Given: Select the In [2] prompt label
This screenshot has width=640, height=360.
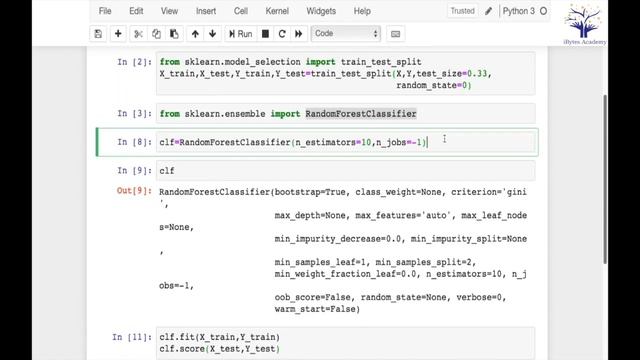Looking at the screenshot, I should [x=134, y=62].
